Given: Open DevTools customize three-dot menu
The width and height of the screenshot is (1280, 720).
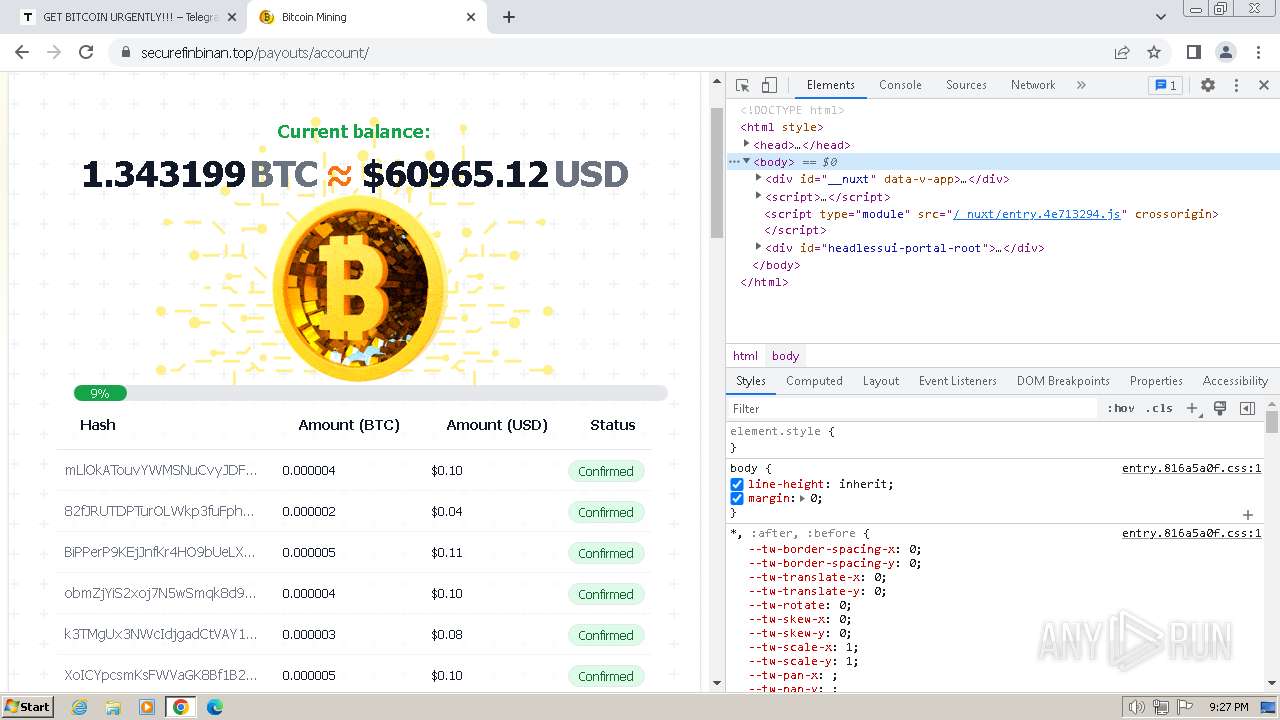Looking at the screenshot, I should click(x=1236, y=85).
